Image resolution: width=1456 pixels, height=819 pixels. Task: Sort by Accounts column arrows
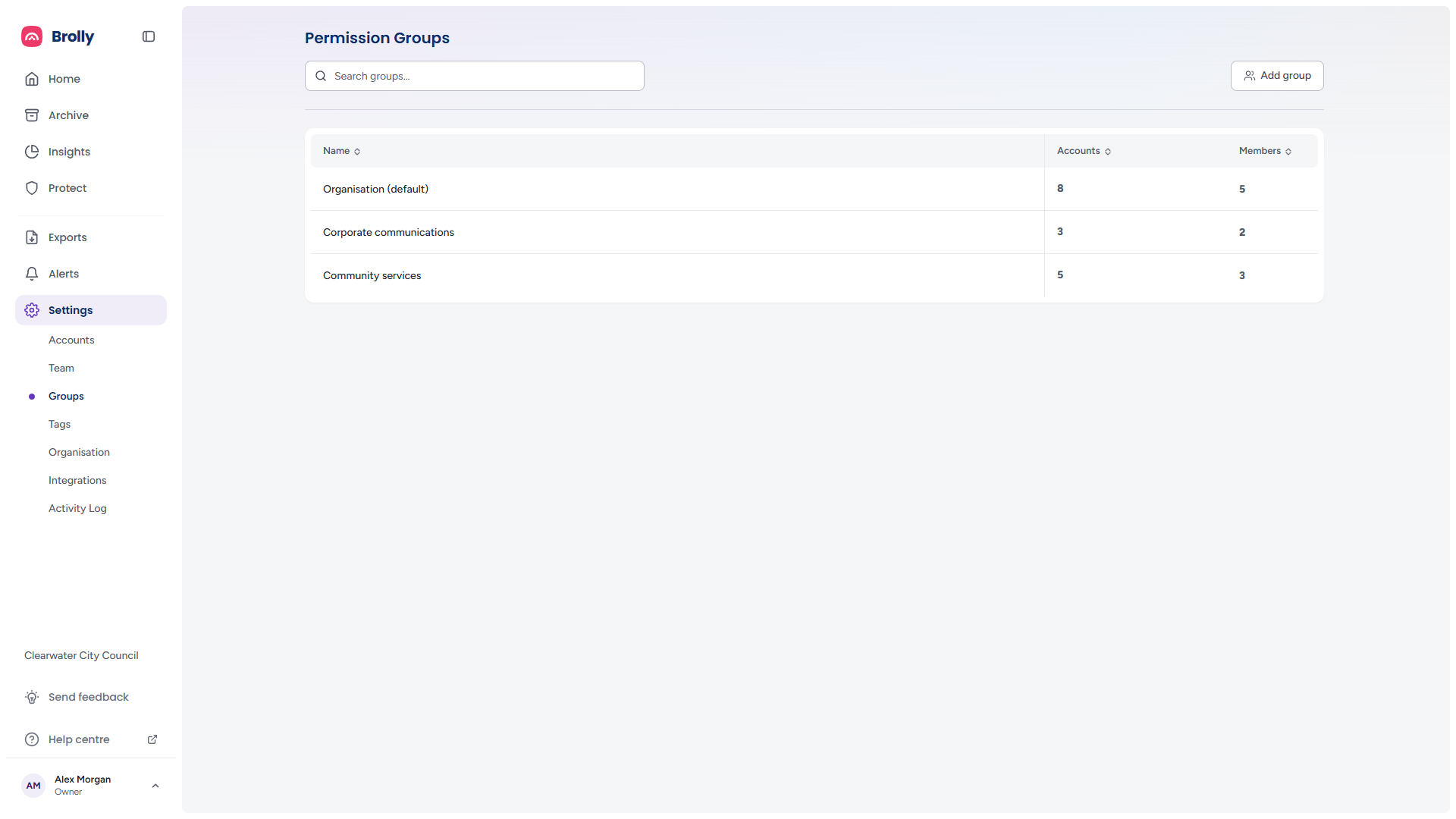(x=1108, y=152)
